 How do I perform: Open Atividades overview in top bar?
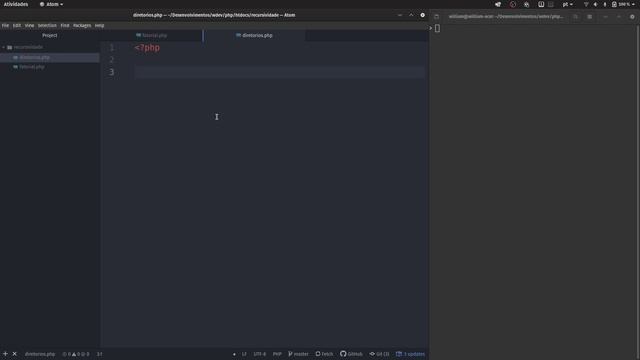pos(16,4)
